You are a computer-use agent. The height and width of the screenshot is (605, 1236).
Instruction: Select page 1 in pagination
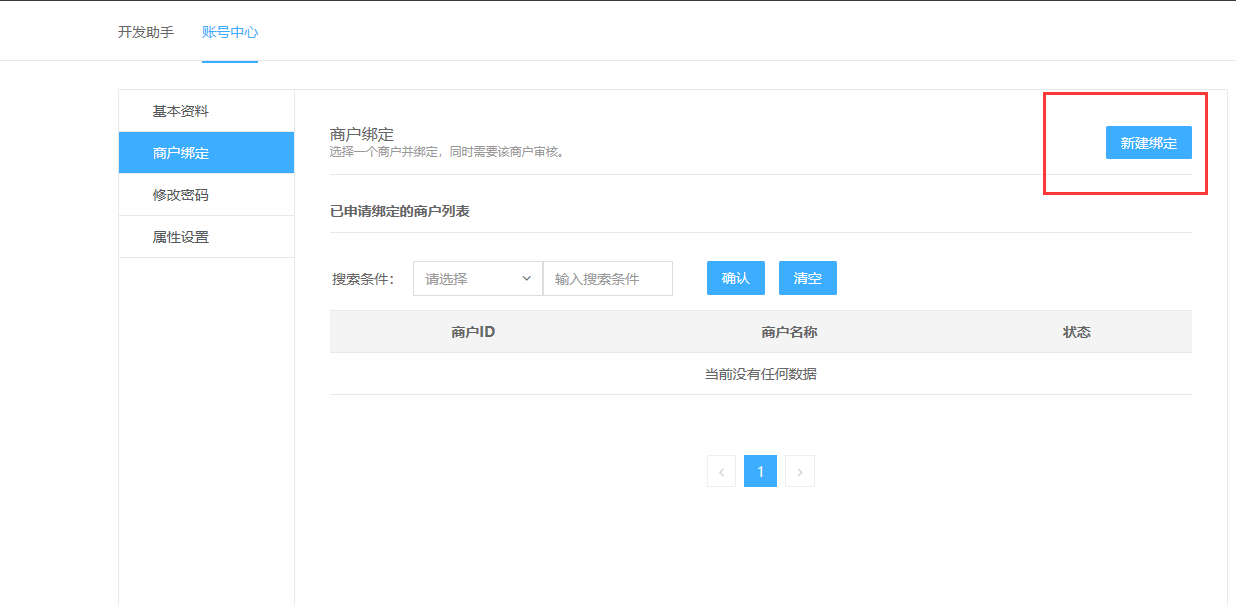tap(760, 471)
